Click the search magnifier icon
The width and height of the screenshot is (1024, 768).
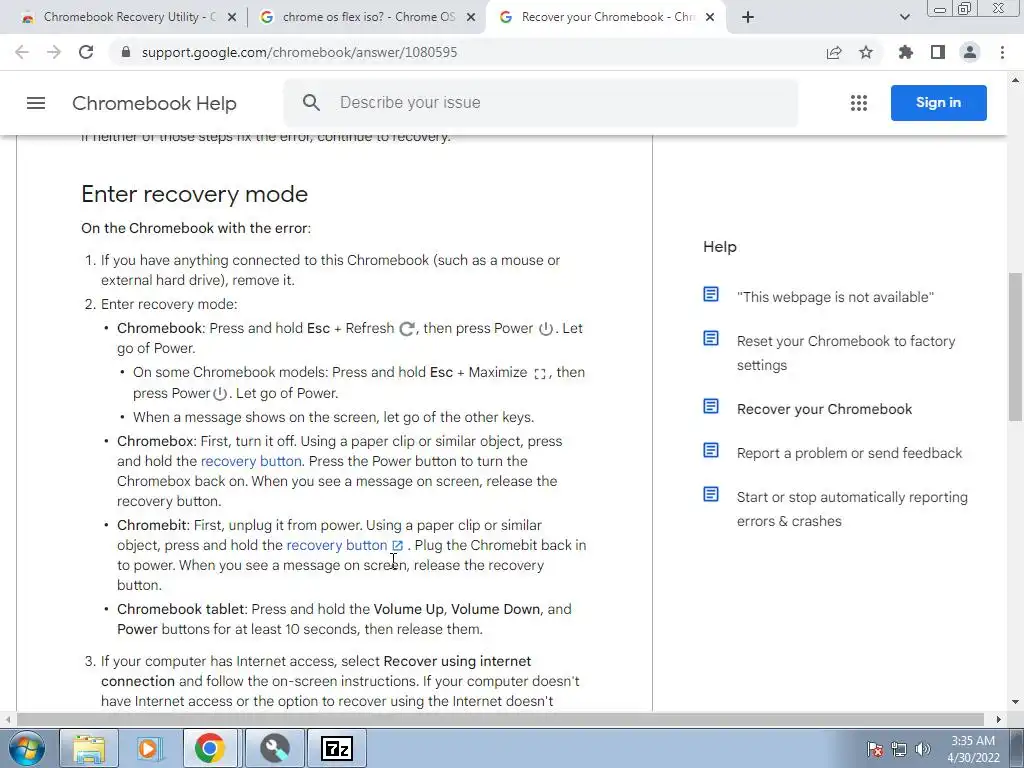point(312,103)
